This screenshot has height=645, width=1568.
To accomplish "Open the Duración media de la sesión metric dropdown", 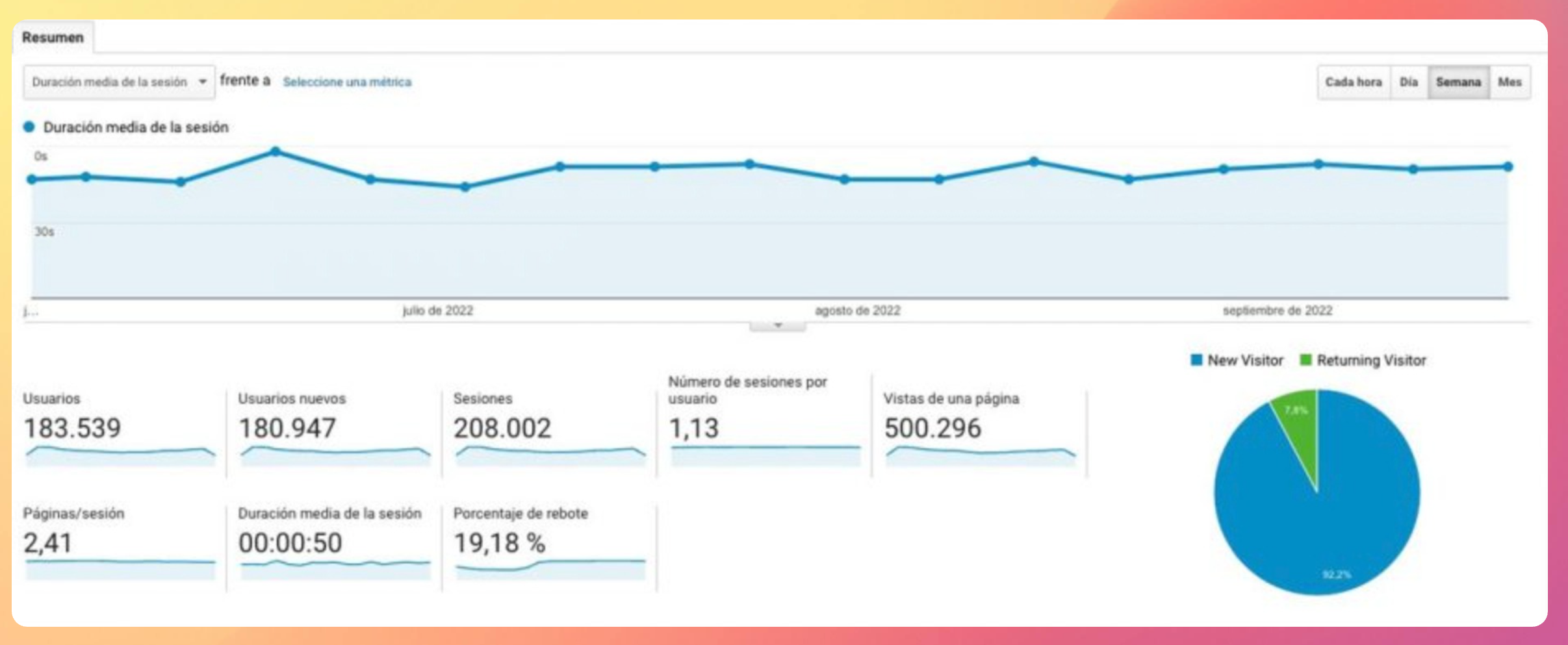I will 119,82.
